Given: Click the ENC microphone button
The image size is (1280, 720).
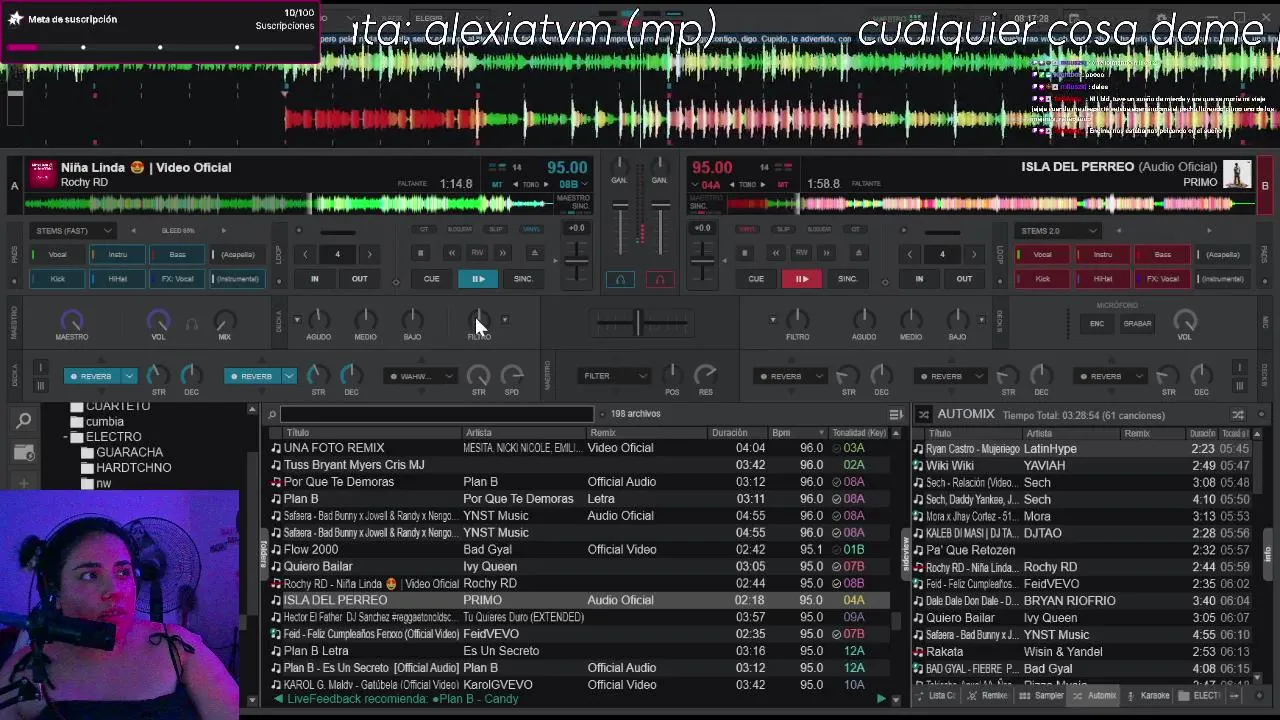Looking at the screenshot, I should 1097,324.
